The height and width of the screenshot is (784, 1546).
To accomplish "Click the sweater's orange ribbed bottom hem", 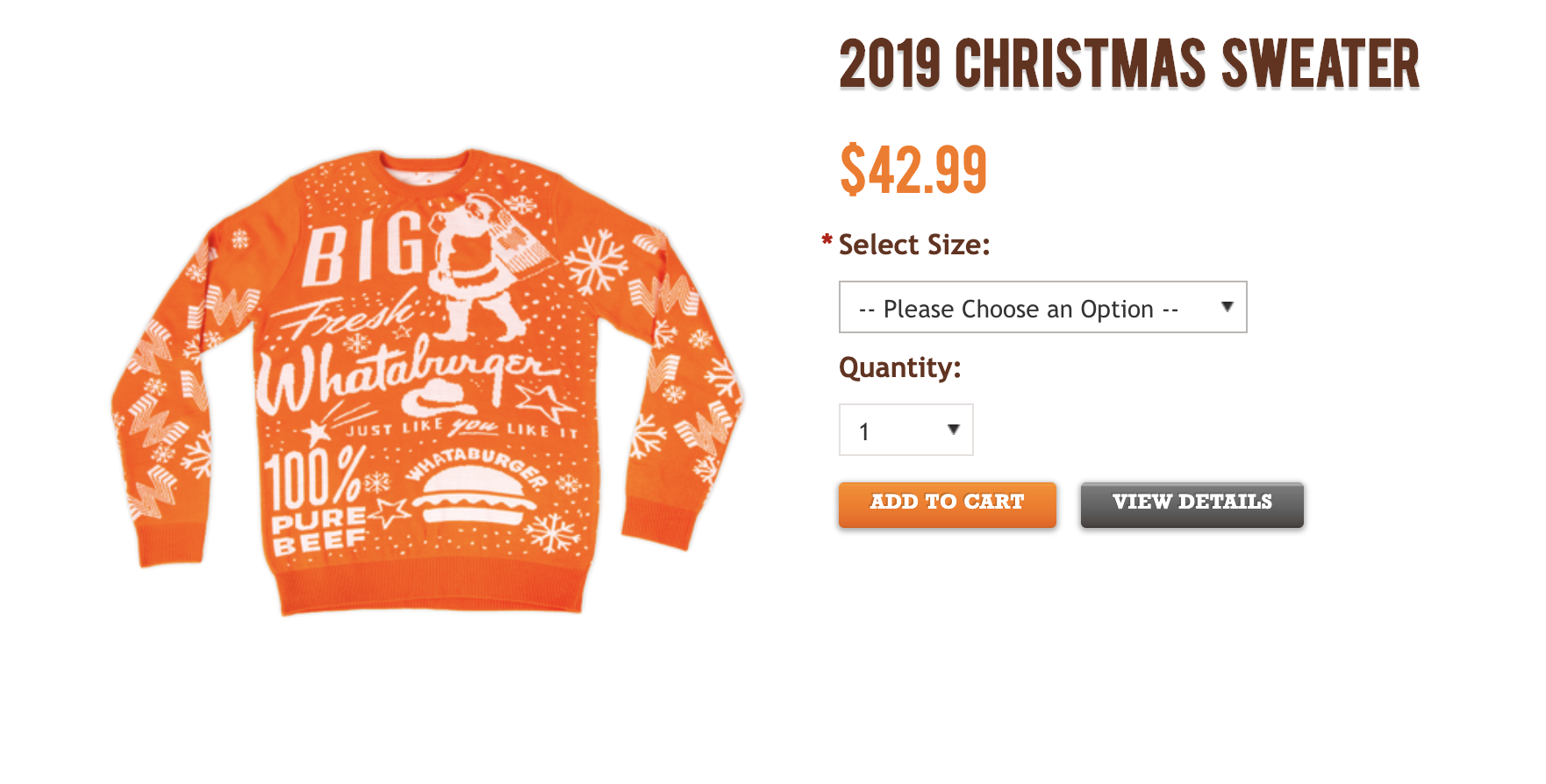I will pyautogui.click(x=432, y=592).
